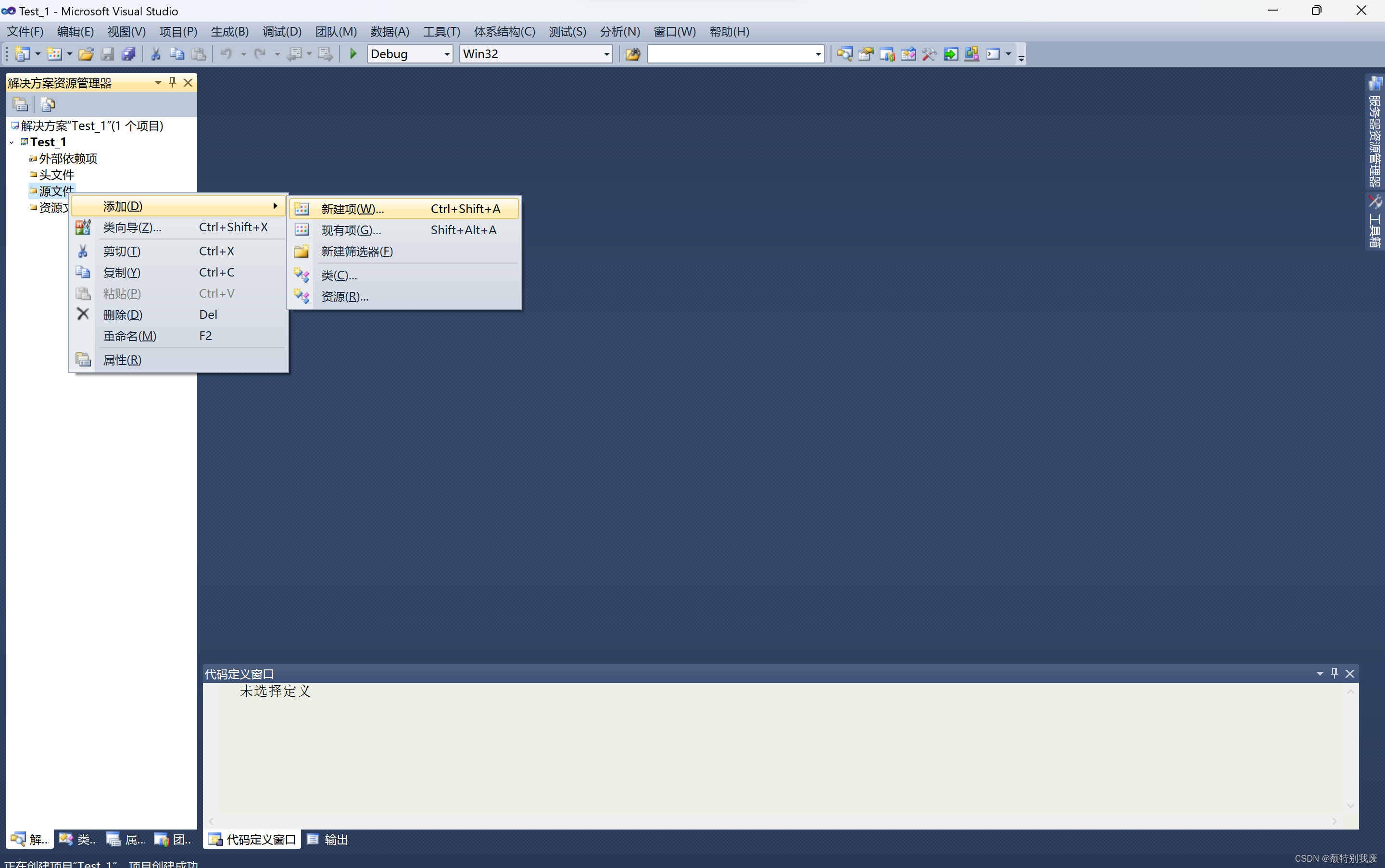Viewport: 1385px width, 868px height.
Task: Choose 属性(R) from the context menu
Action: click(122, 360)
